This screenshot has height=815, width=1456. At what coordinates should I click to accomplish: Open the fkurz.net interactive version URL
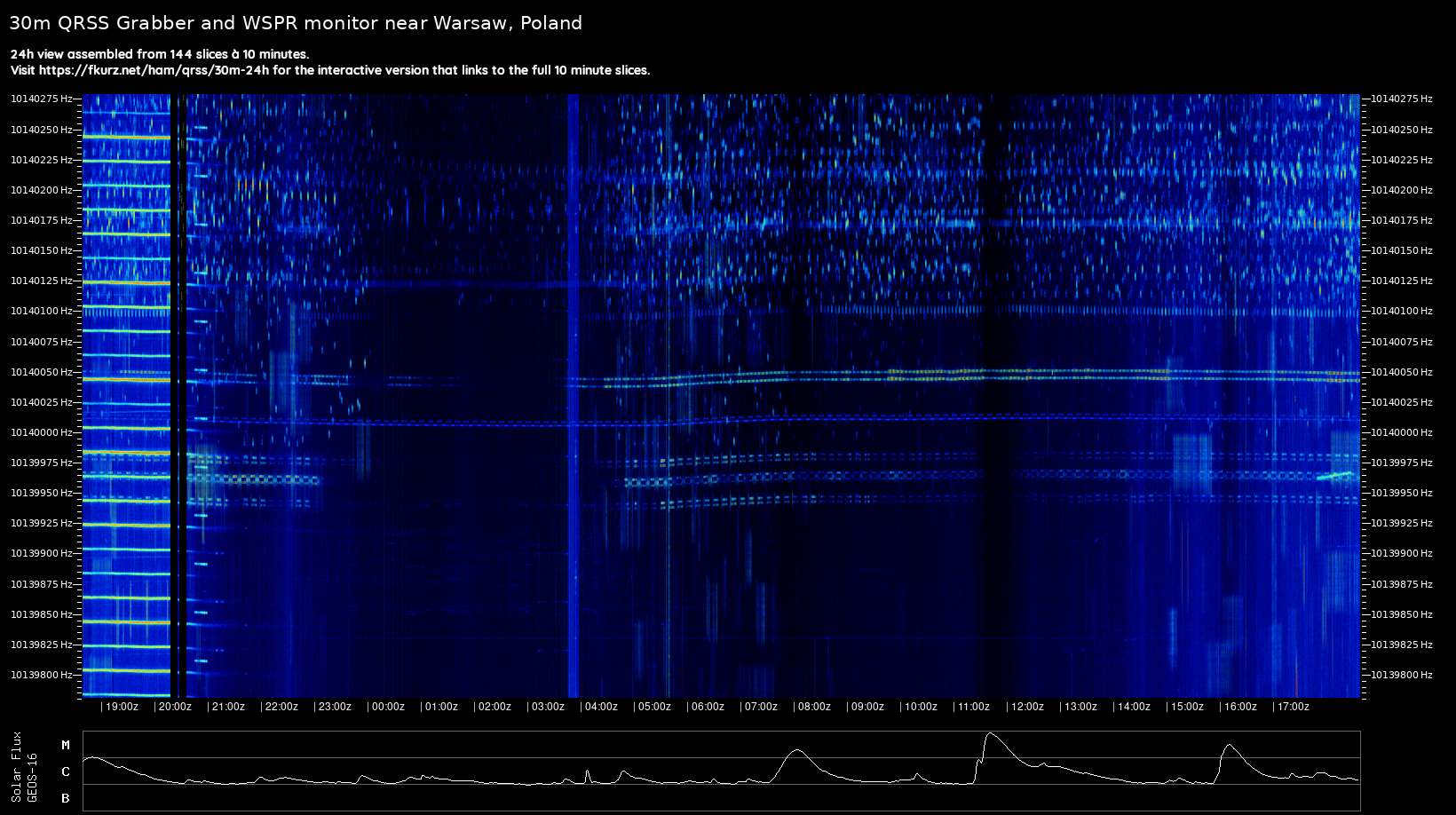154,70
